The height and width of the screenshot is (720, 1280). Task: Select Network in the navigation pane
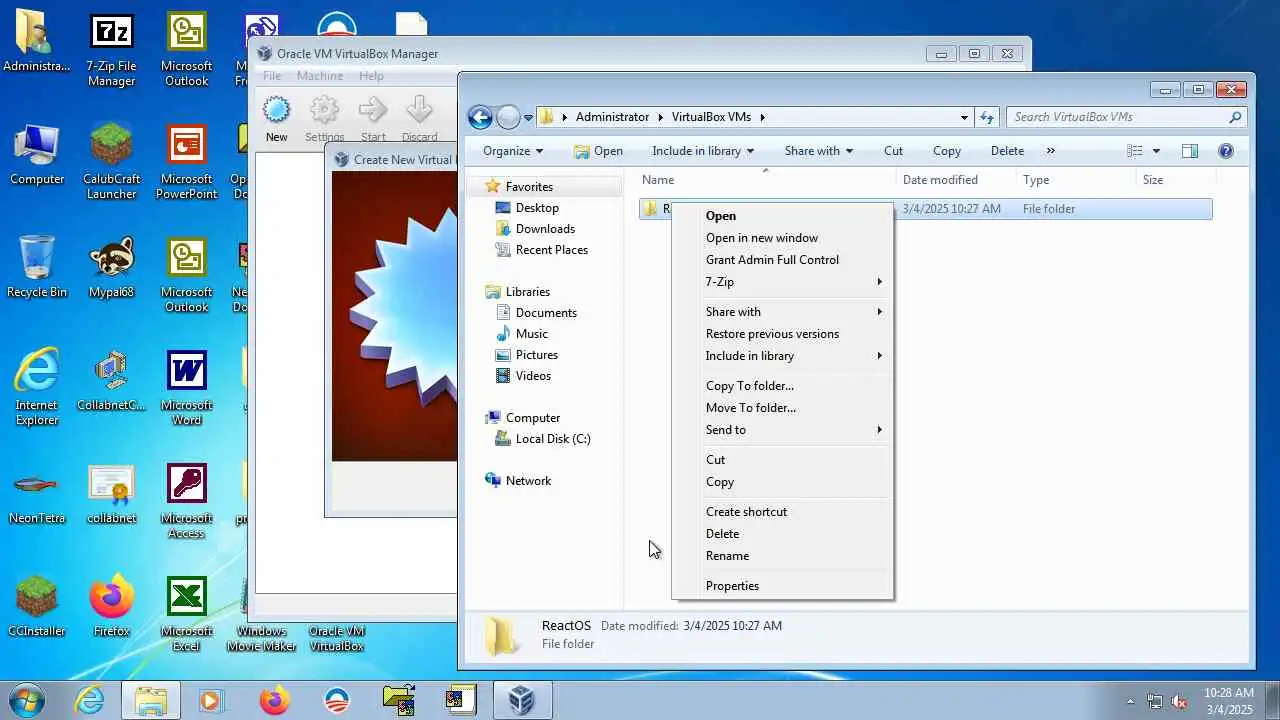pyautogui.click(x=528, y=481)
